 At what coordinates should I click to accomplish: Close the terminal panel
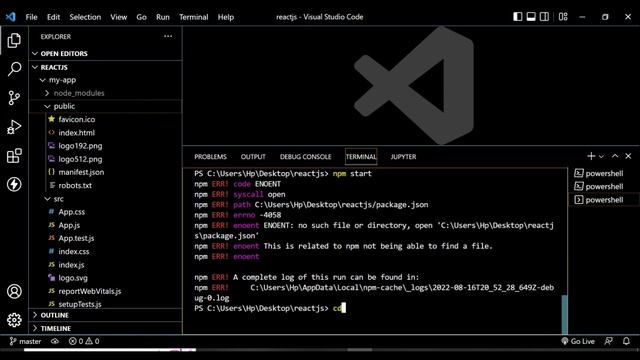pyautogui.click(x=628, y=156)
